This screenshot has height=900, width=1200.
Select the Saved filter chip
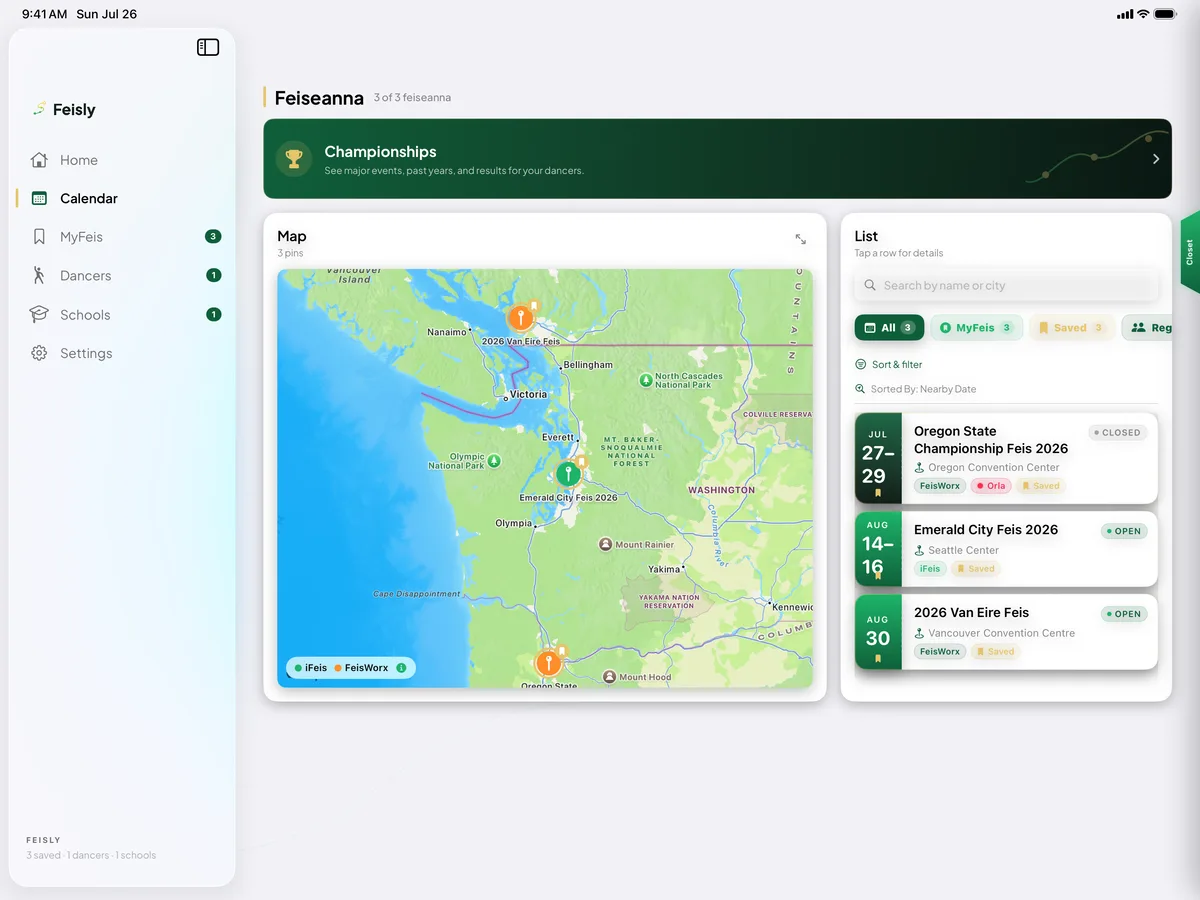[1070, 327]
